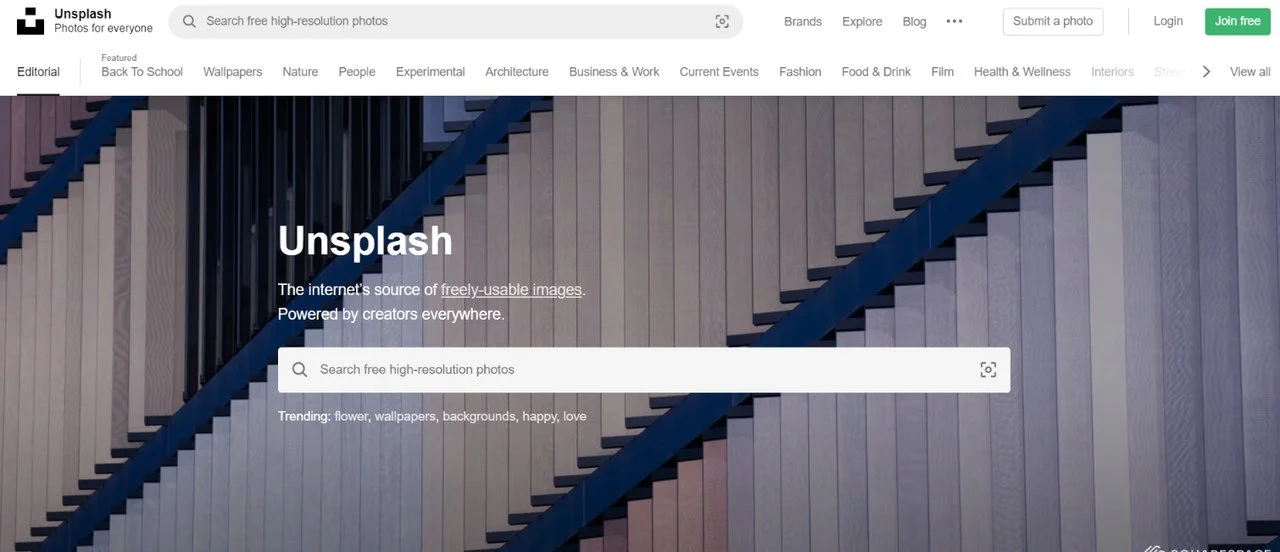Follow the freely-usable images link
Image resolution: width=1280 pixels, height=552 pixels.
click(x=511, y=290)
